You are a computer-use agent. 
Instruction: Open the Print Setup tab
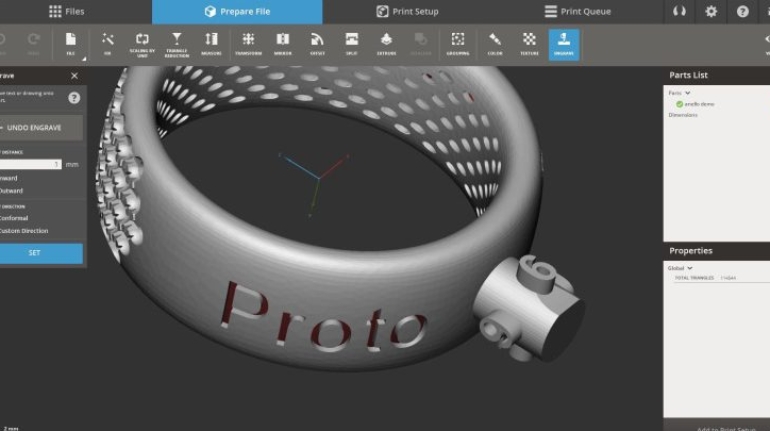(407, 11)
